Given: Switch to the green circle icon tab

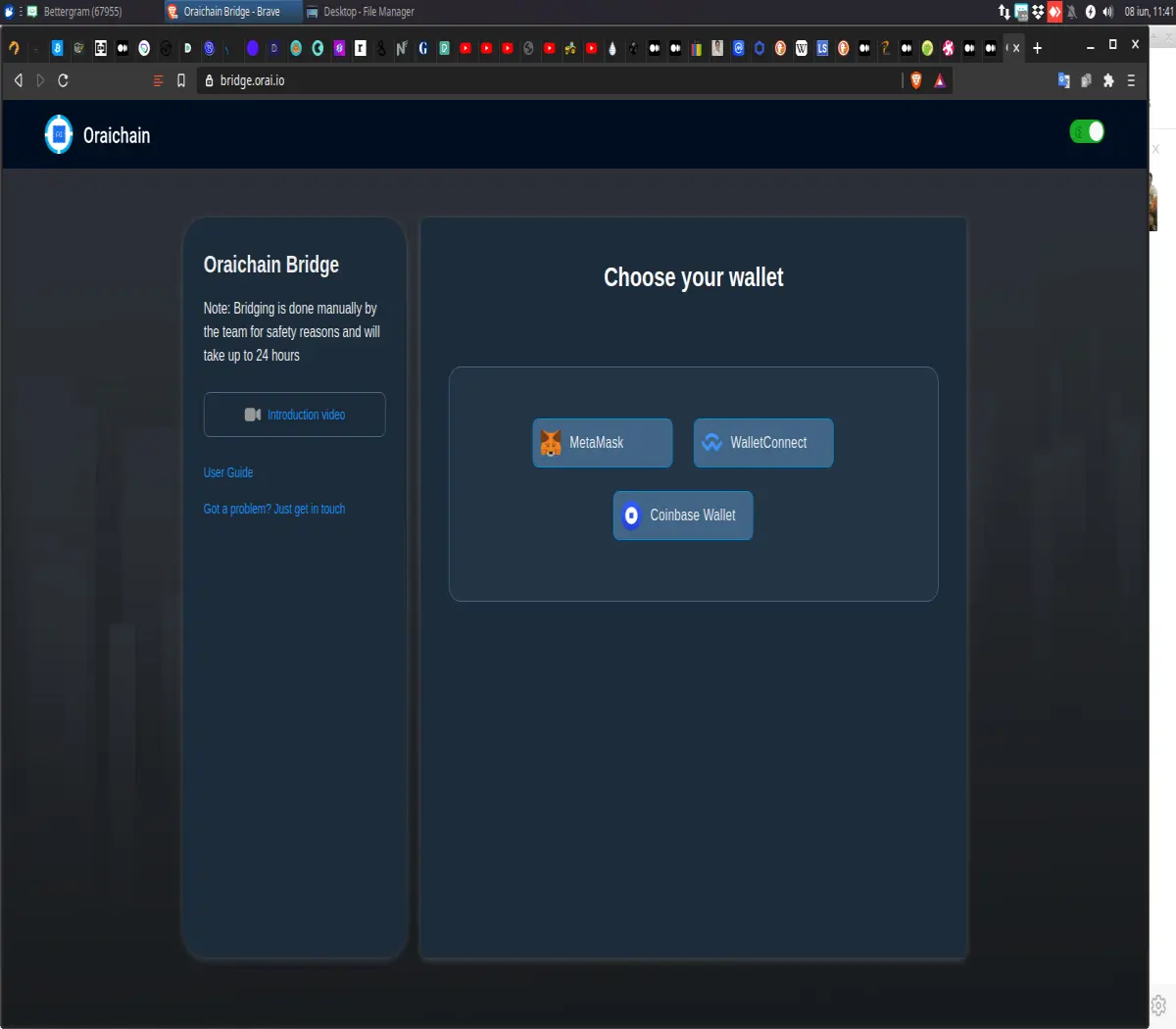Looking at the screenshot, I should pos(927,48).
